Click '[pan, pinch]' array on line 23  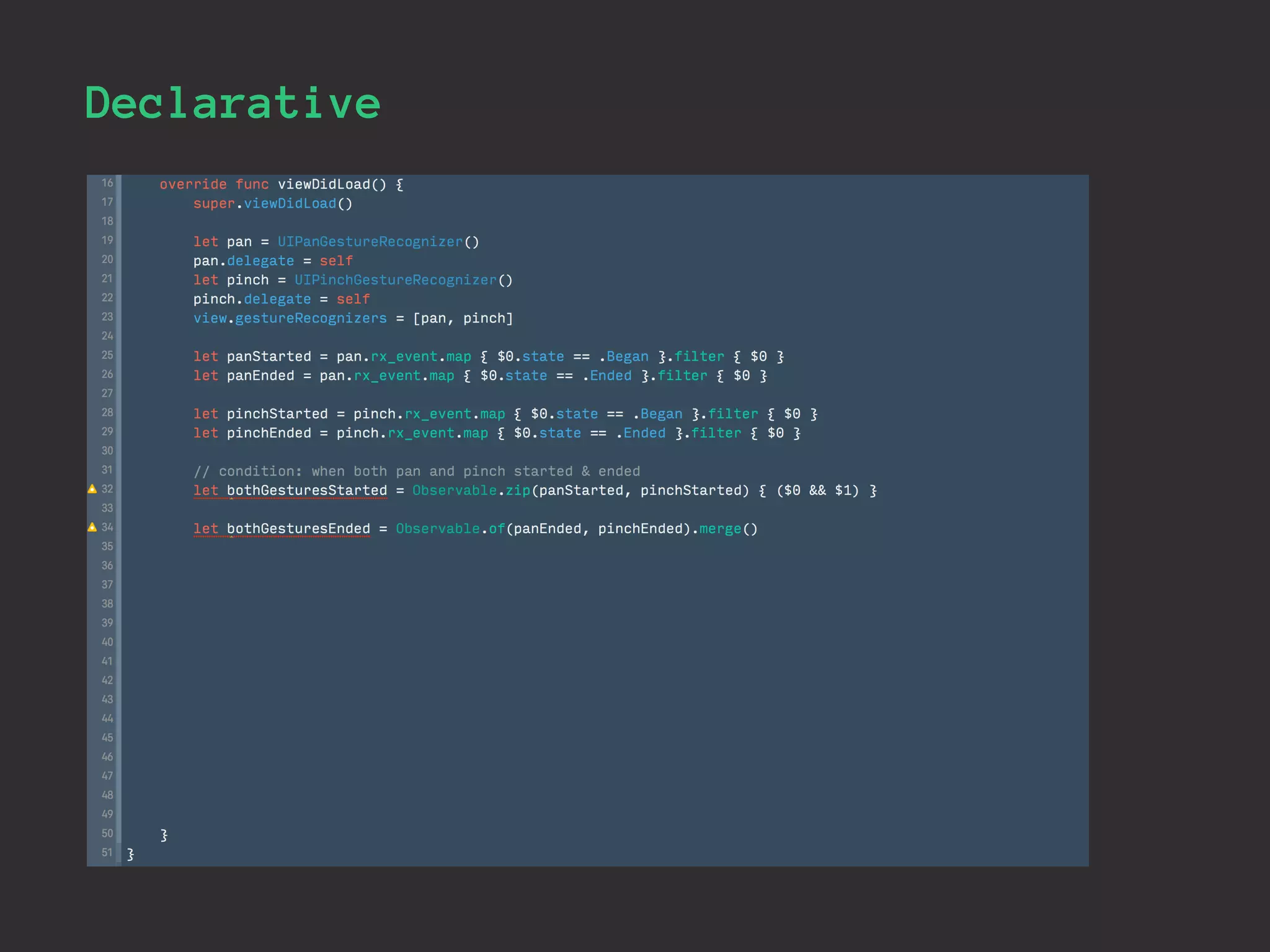pos(463,319)
